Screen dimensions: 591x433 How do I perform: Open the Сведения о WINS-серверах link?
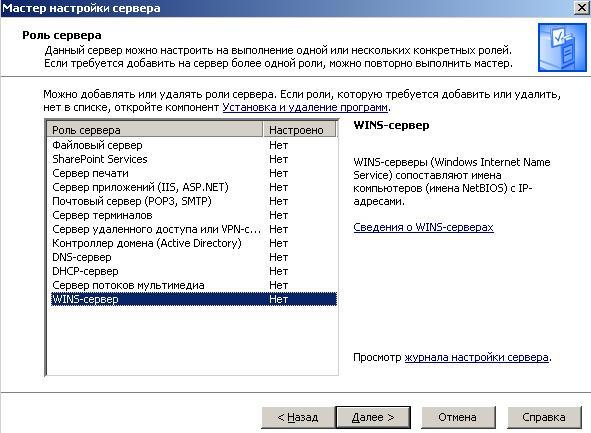point(423,227)
